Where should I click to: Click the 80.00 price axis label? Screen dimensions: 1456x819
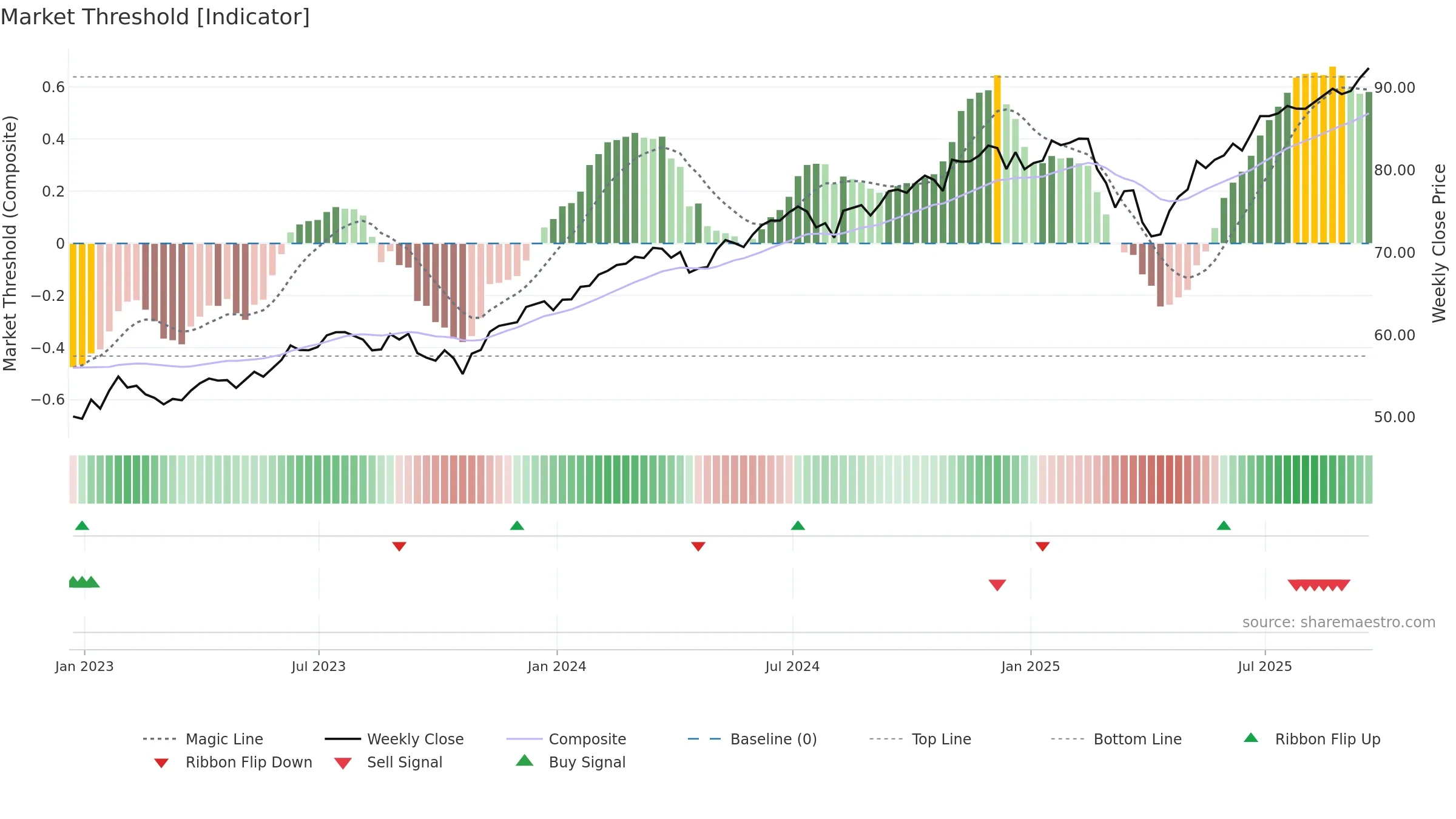tap(1395, 170)
